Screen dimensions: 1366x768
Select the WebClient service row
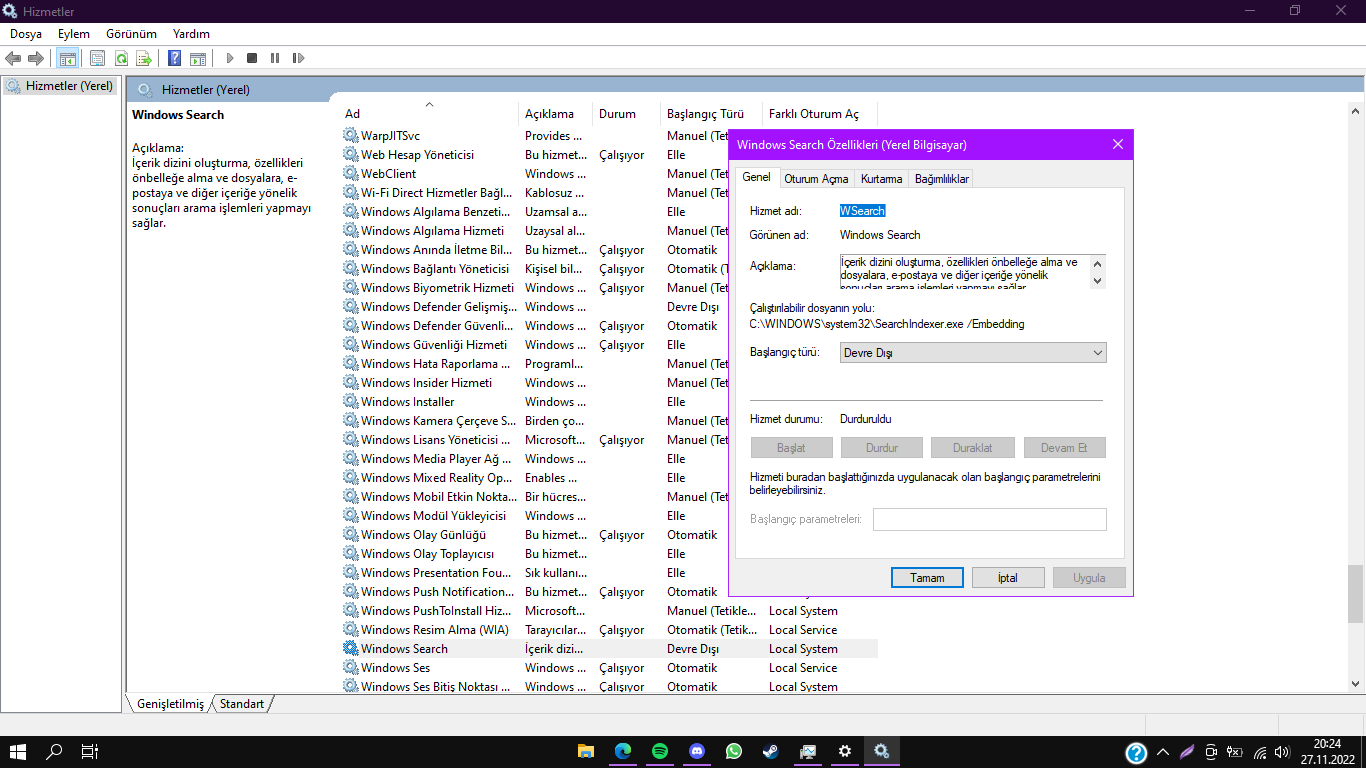click(534, 174)
